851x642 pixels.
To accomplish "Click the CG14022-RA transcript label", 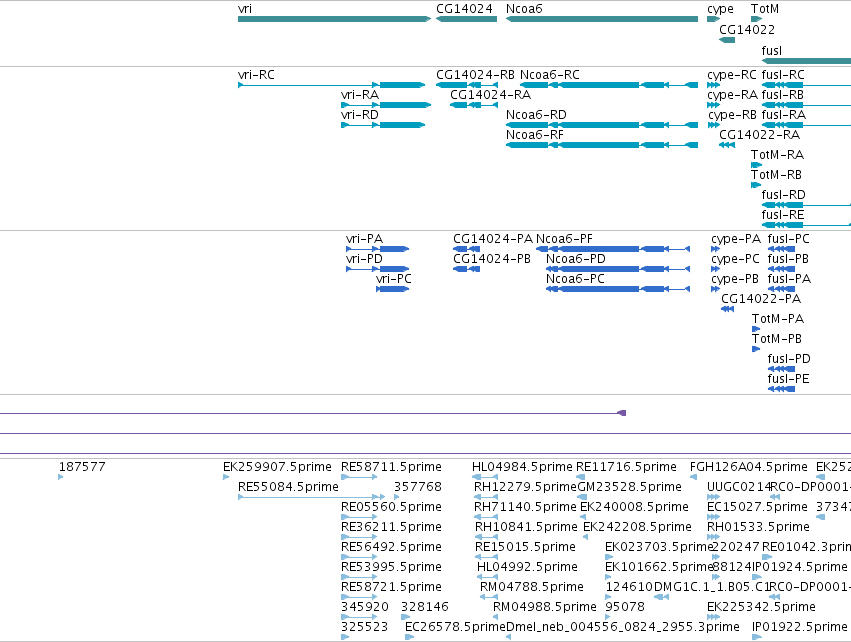I will 760,135.
